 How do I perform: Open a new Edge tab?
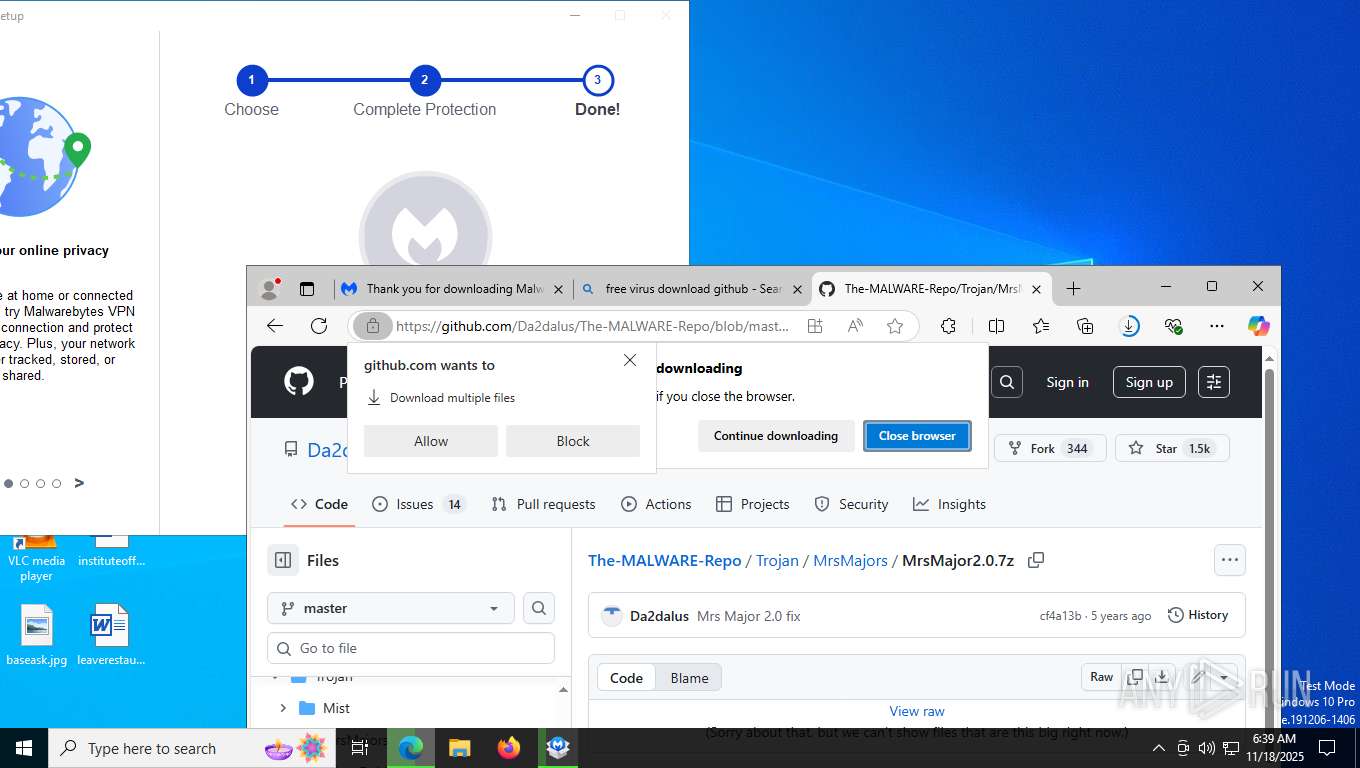(x=1073, y=289)
